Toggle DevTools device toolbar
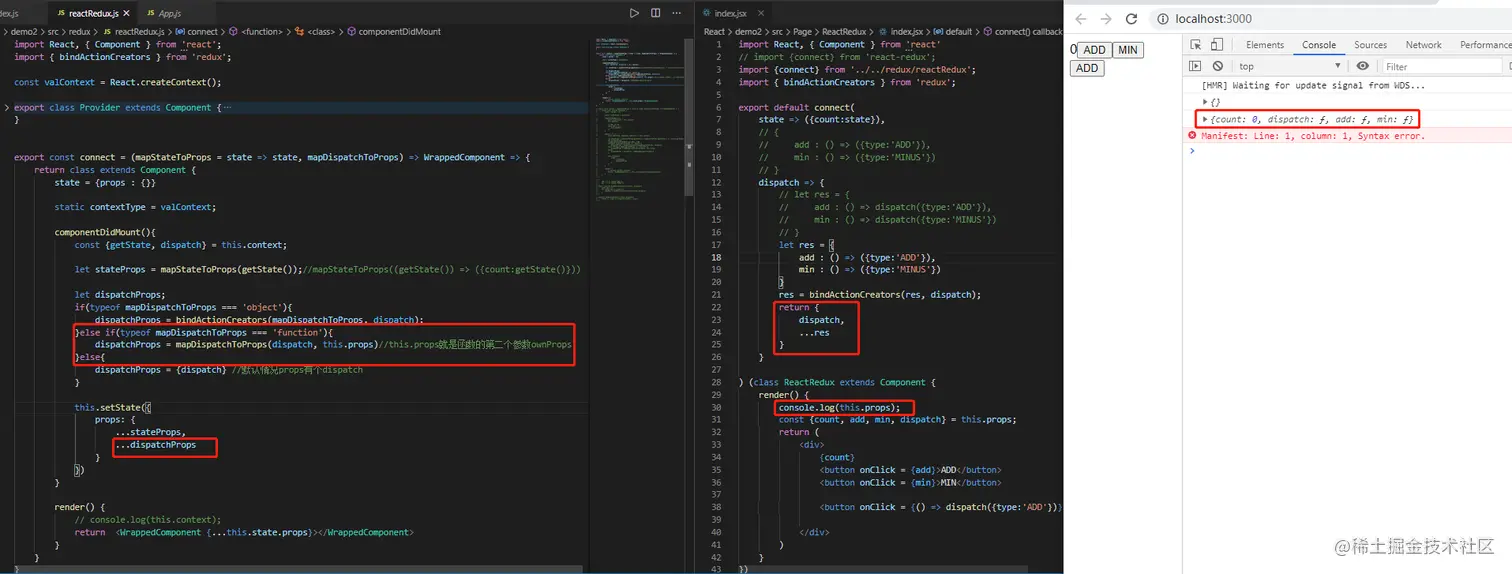This screenshot has height=574, width=1512. pyautogui.click(x=1216, y=44)
